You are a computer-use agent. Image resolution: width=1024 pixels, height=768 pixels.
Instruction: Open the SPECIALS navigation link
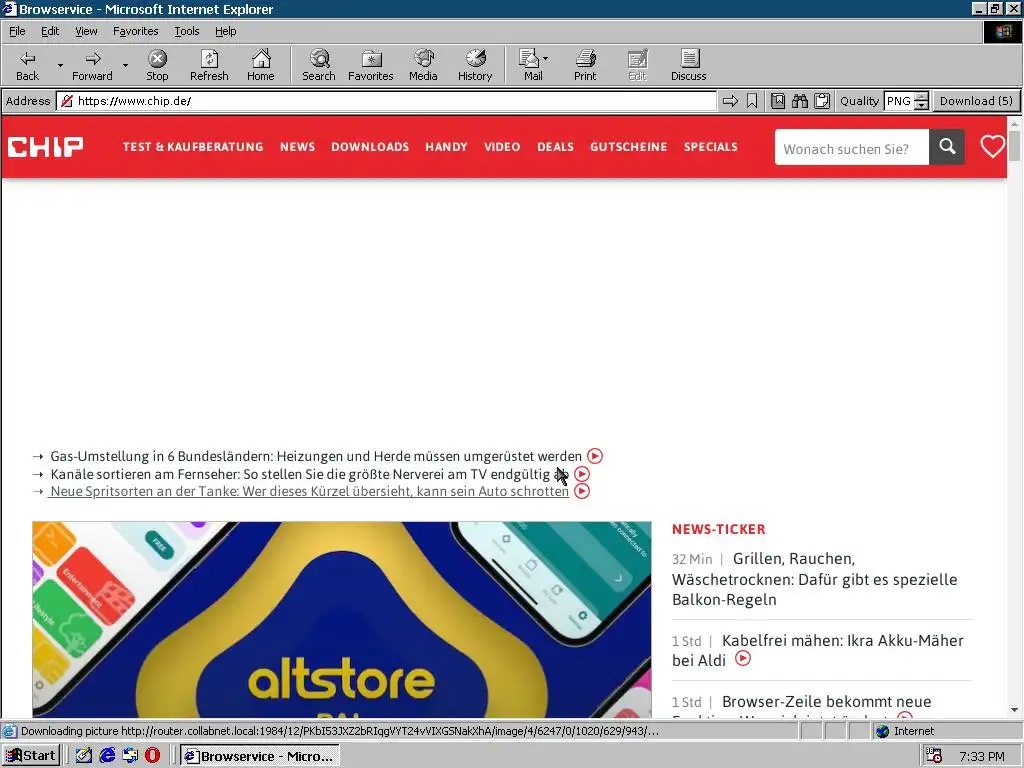[711, 147]
